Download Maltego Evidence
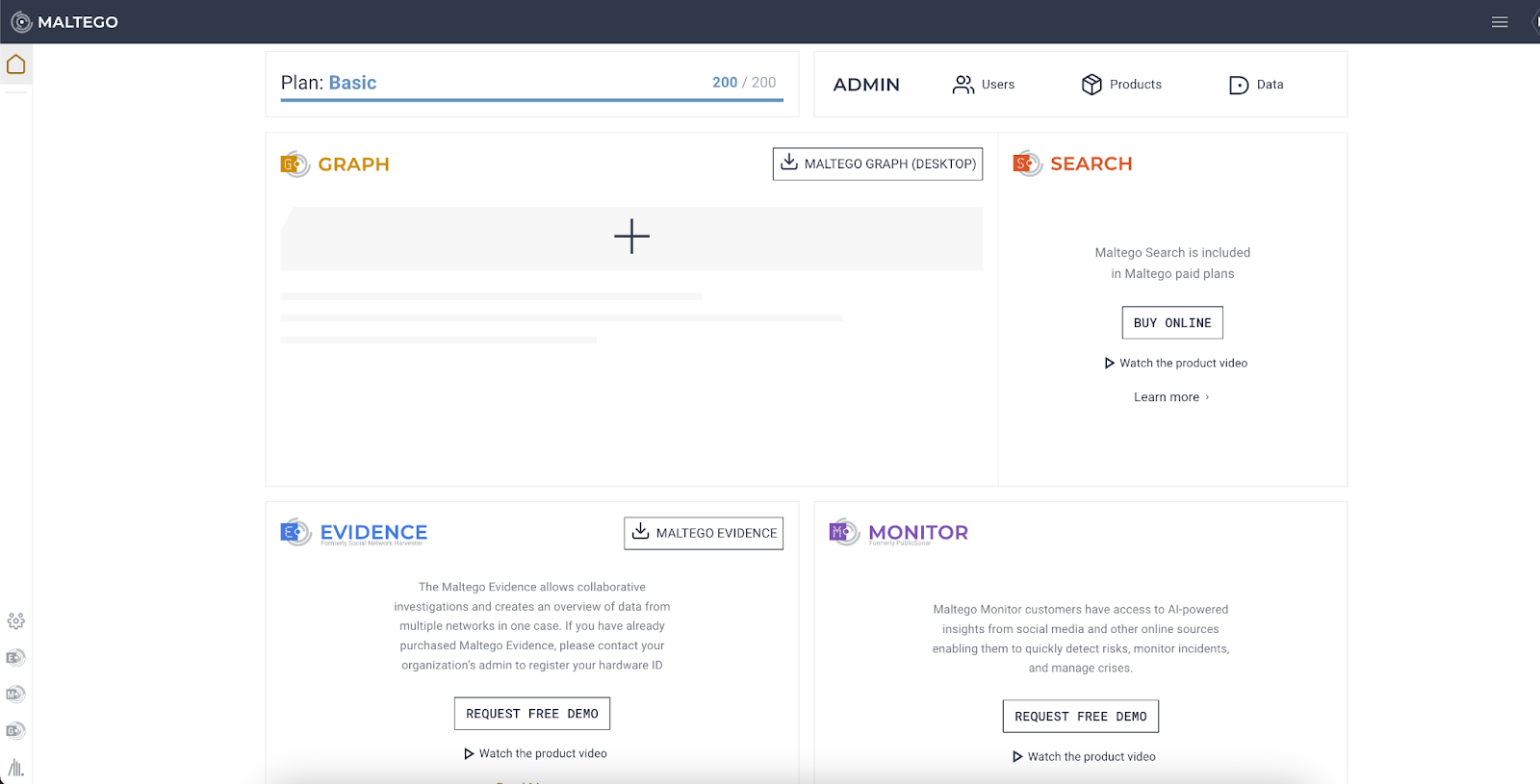Viewport: 1540px width, 784px height. click(704, 533)
